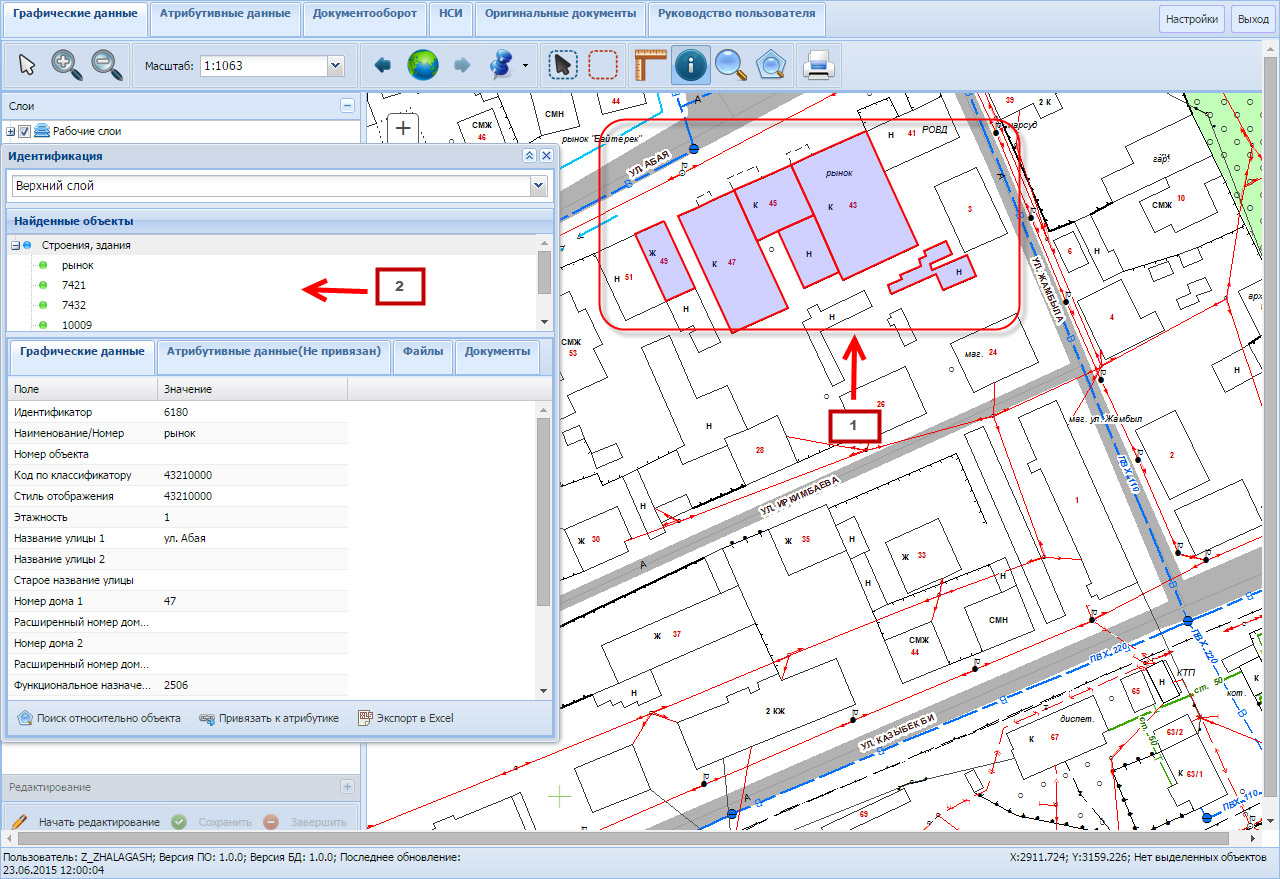Click the Настройки button
This screenshot has height=879, width=1280.
1191,19
